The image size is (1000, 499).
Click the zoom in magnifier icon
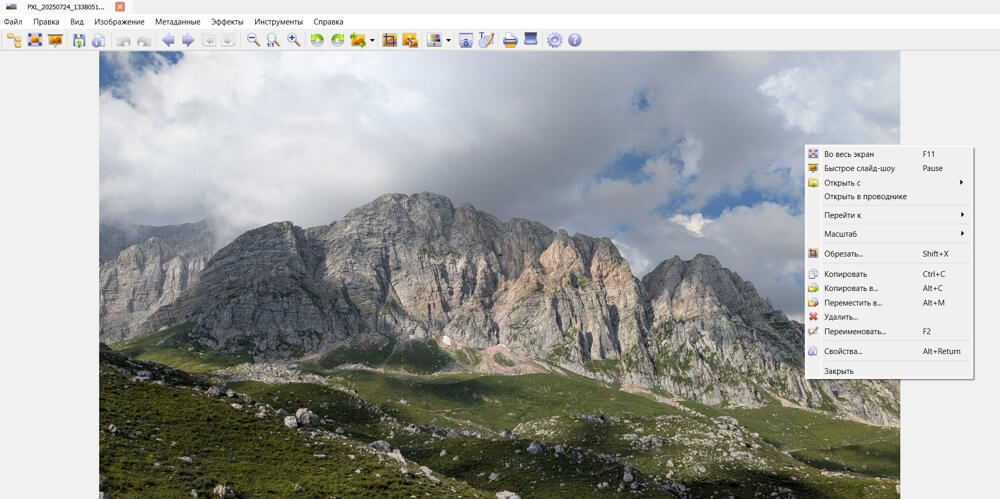[294, 40]
